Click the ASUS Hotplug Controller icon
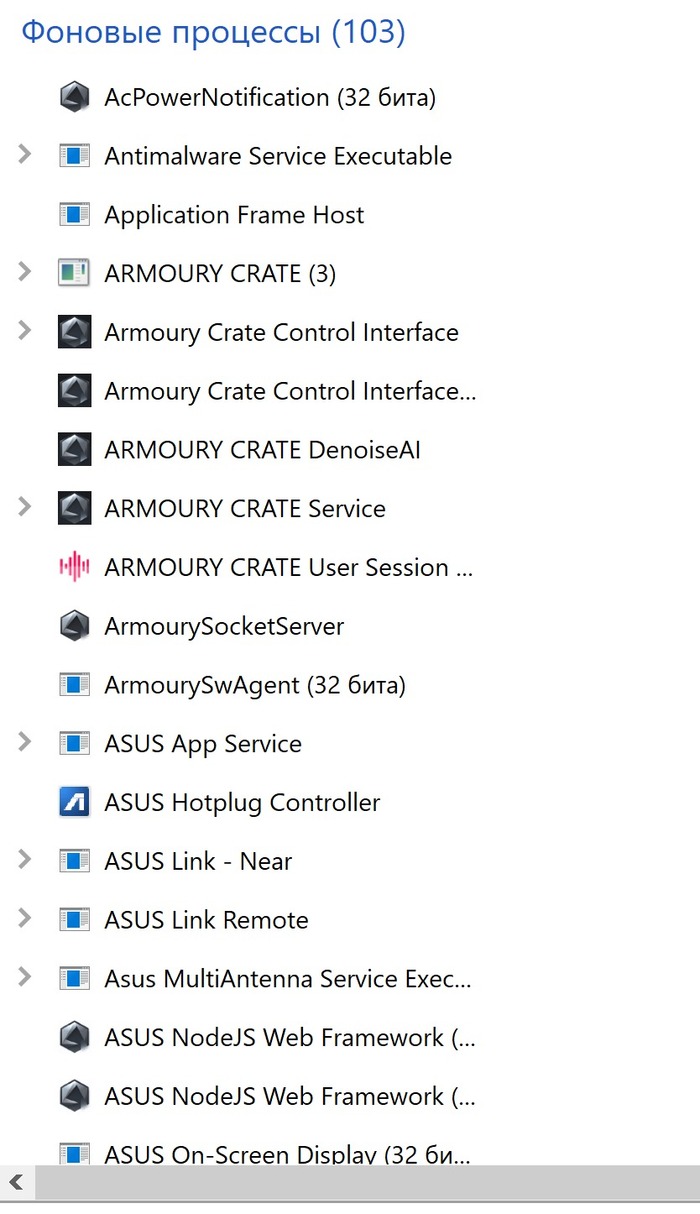This screenshot has width=700, height=1214. click(75, 802)
